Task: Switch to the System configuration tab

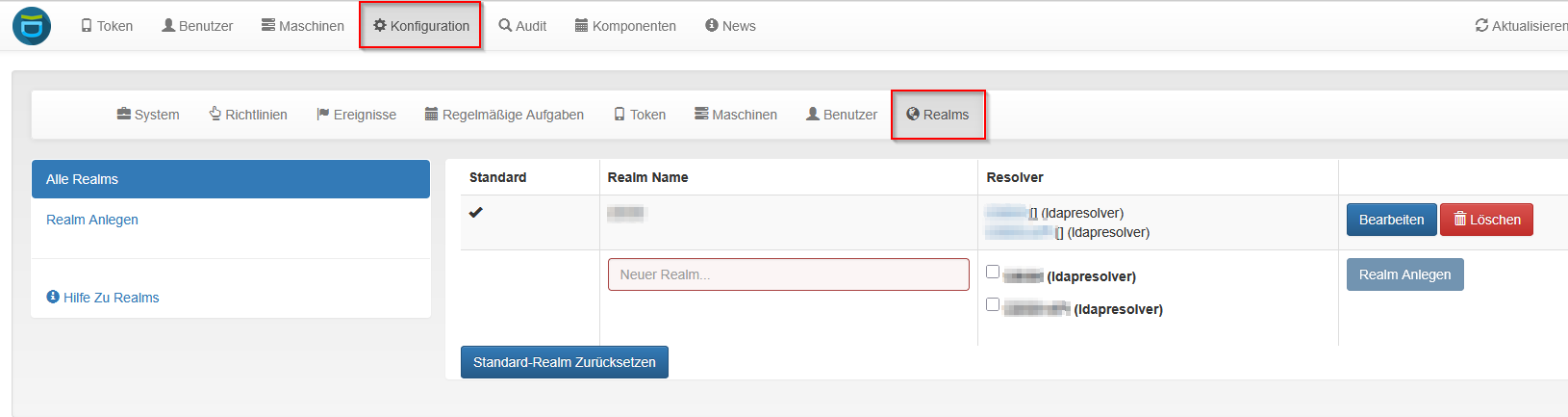Action: [148, 115]
